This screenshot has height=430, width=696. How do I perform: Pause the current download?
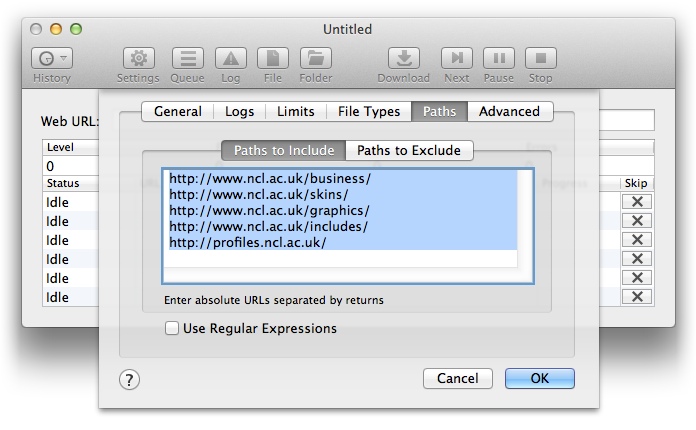499,59
